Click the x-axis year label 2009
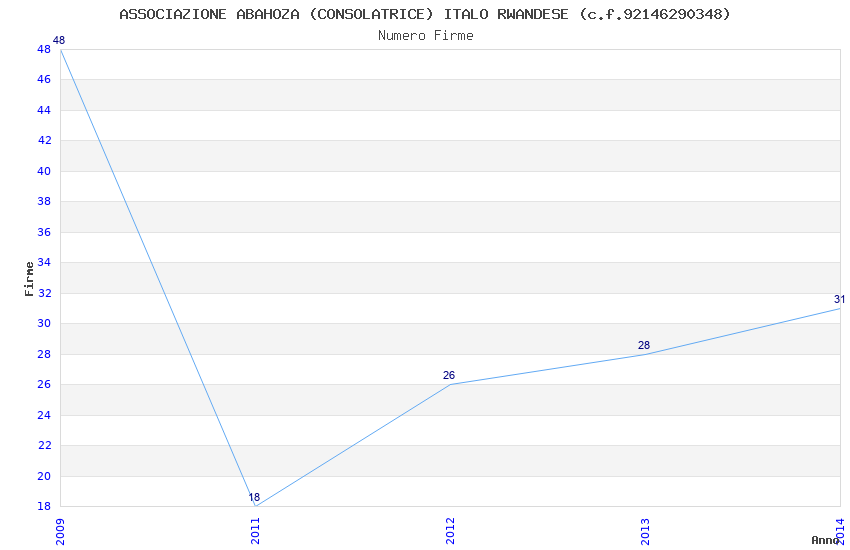Viewport: 850px width, 550px height. (60, 532)
